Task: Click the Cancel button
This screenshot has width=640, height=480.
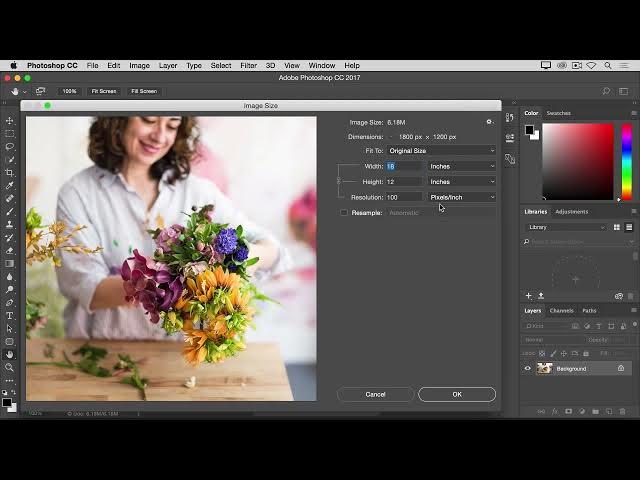Action: 375,394
